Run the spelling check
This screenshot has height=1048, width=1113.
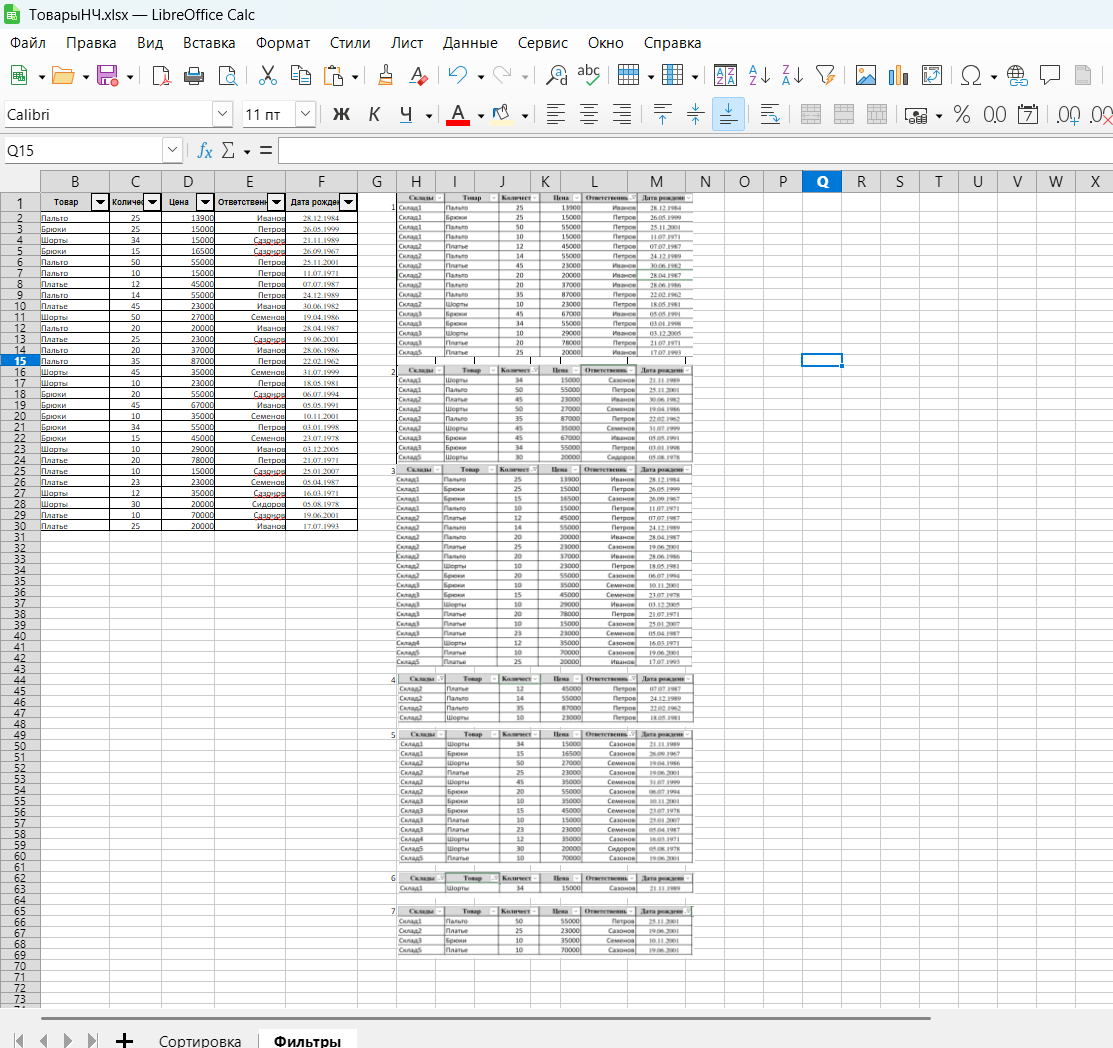pos(588,75)
